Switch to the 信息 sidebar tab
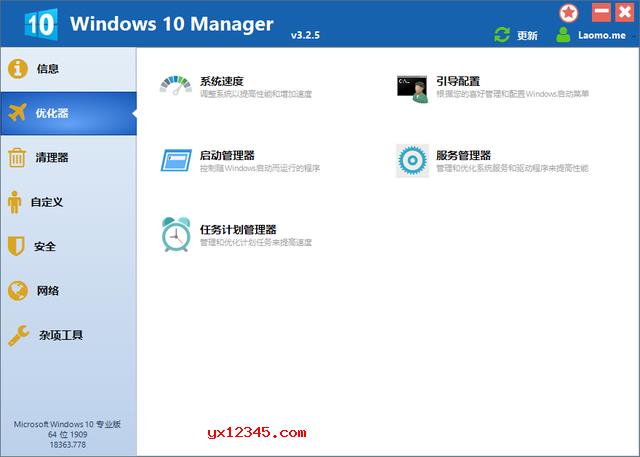 [x=69, y=69]
